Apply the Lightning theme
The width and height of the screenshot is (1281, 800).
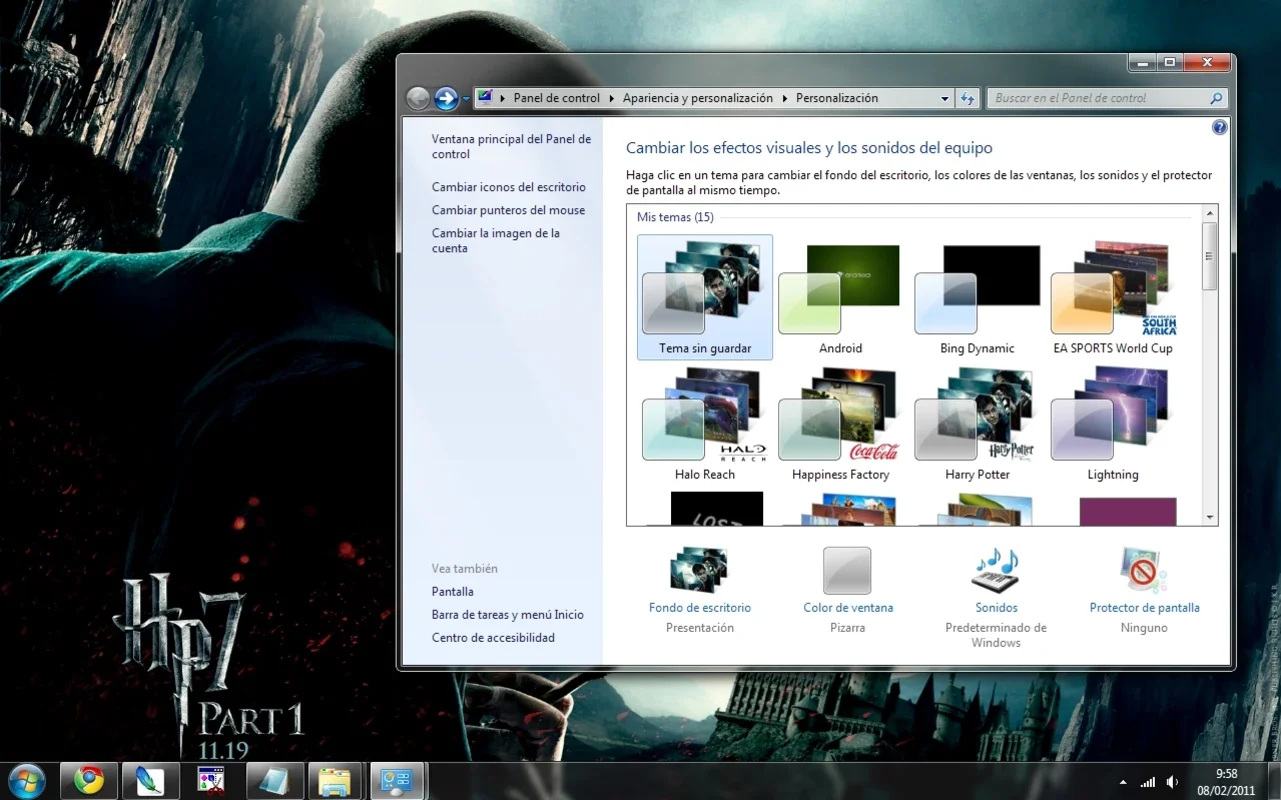pos(1113,424)
